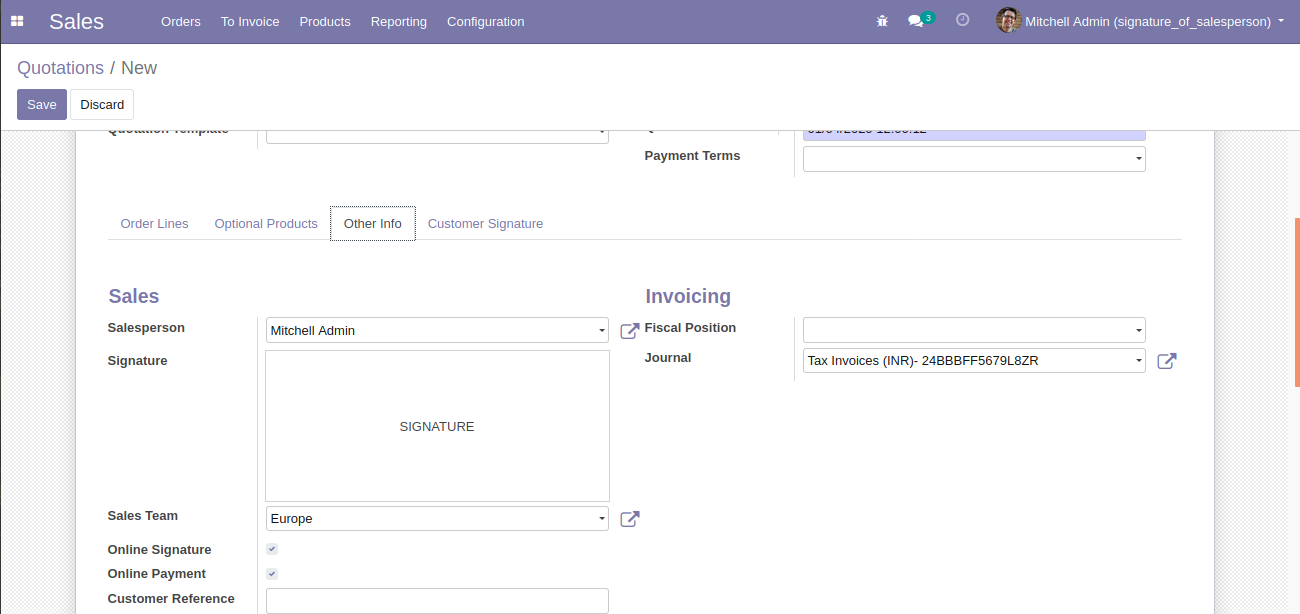This screenshot has height=614, width=1300.
Task: Switch to the Customer Signature tab
Action: point(485,224)
